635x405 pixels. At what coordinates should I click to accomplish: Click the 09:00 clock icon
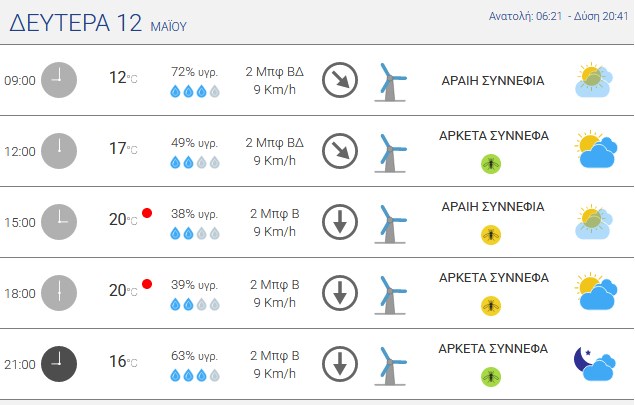pos(59,80)
